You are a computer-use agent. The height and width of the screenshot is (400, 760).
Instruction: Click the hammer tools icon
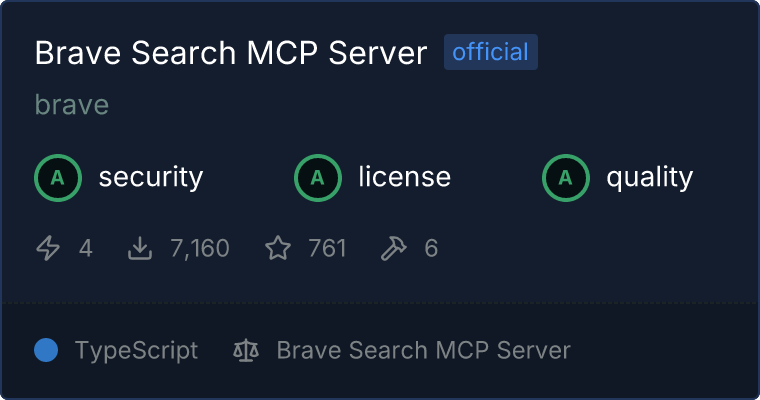pyautogui.click(x=394, y=248)
